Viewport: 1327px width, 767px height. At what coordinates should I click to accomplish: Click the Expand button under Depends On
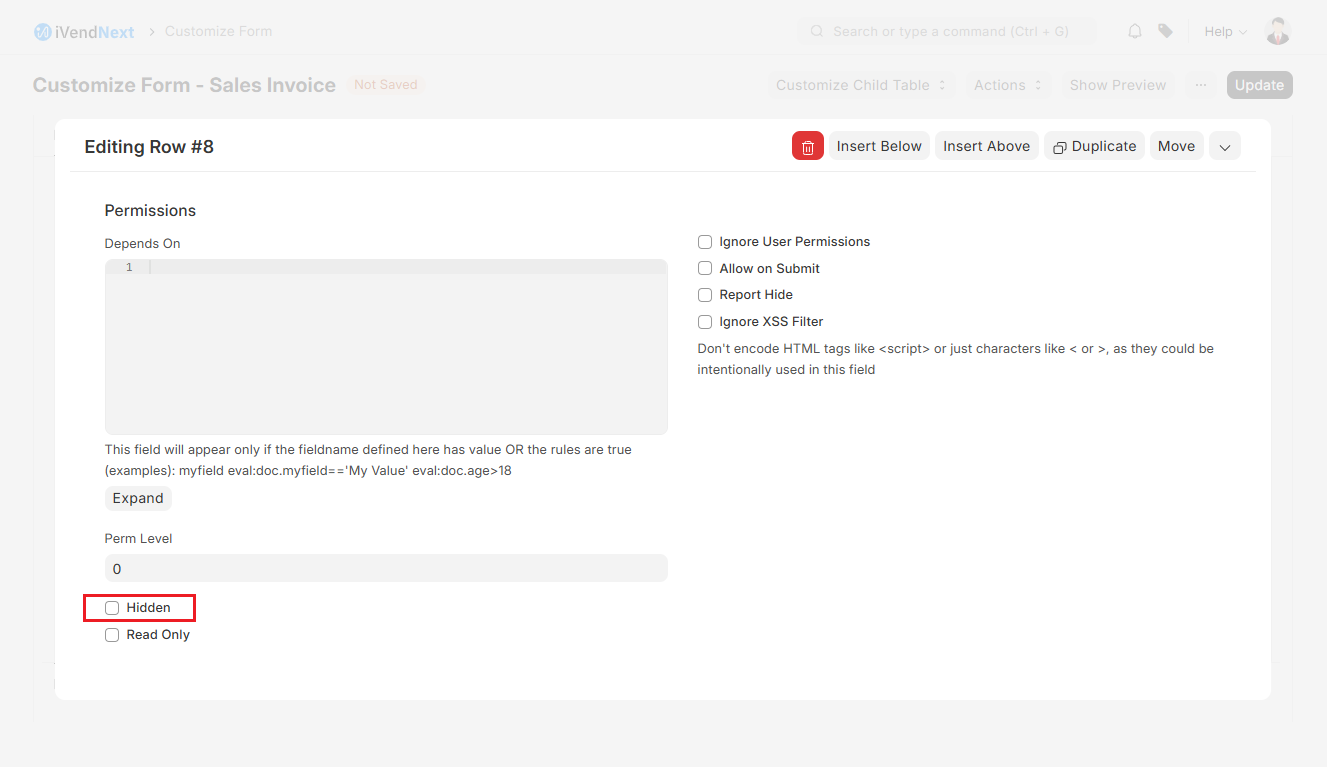138,498
